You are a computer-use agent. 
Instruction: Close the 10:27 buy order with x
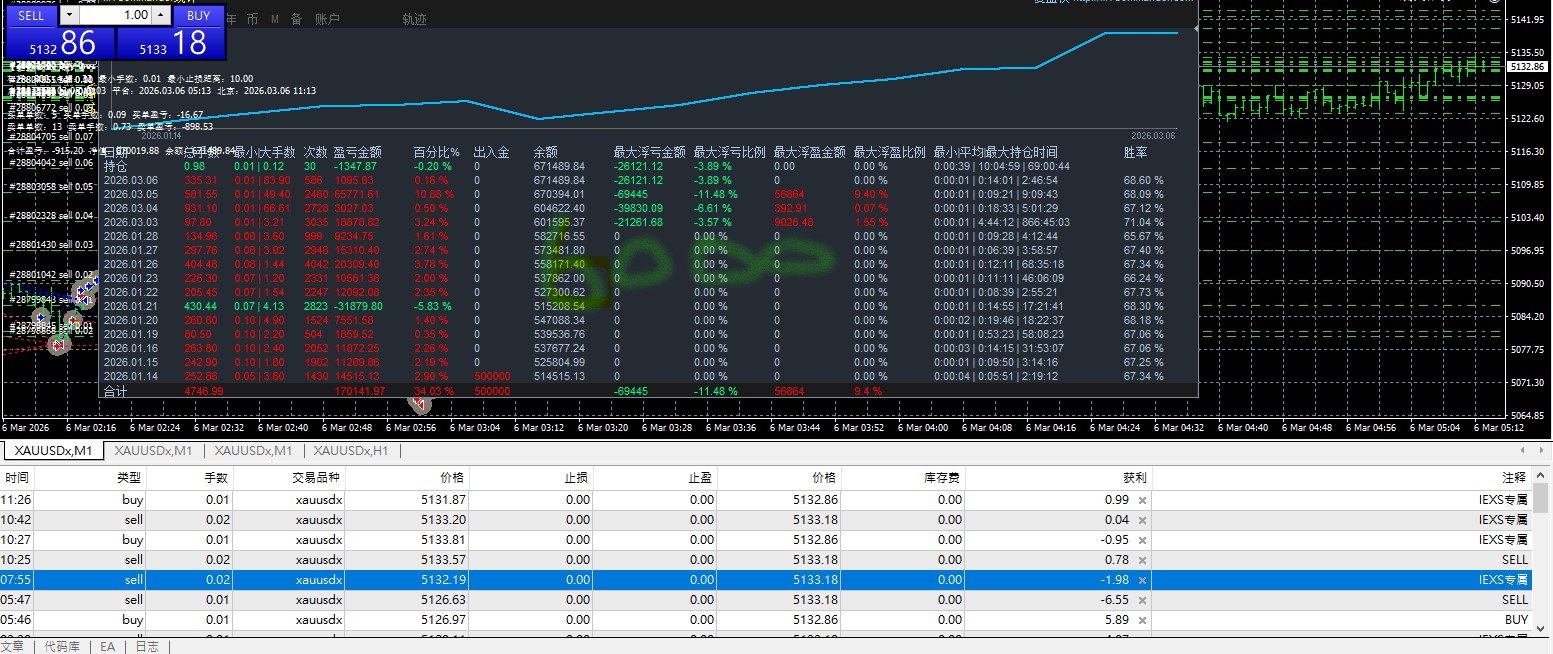click(x=1142, y=540)
